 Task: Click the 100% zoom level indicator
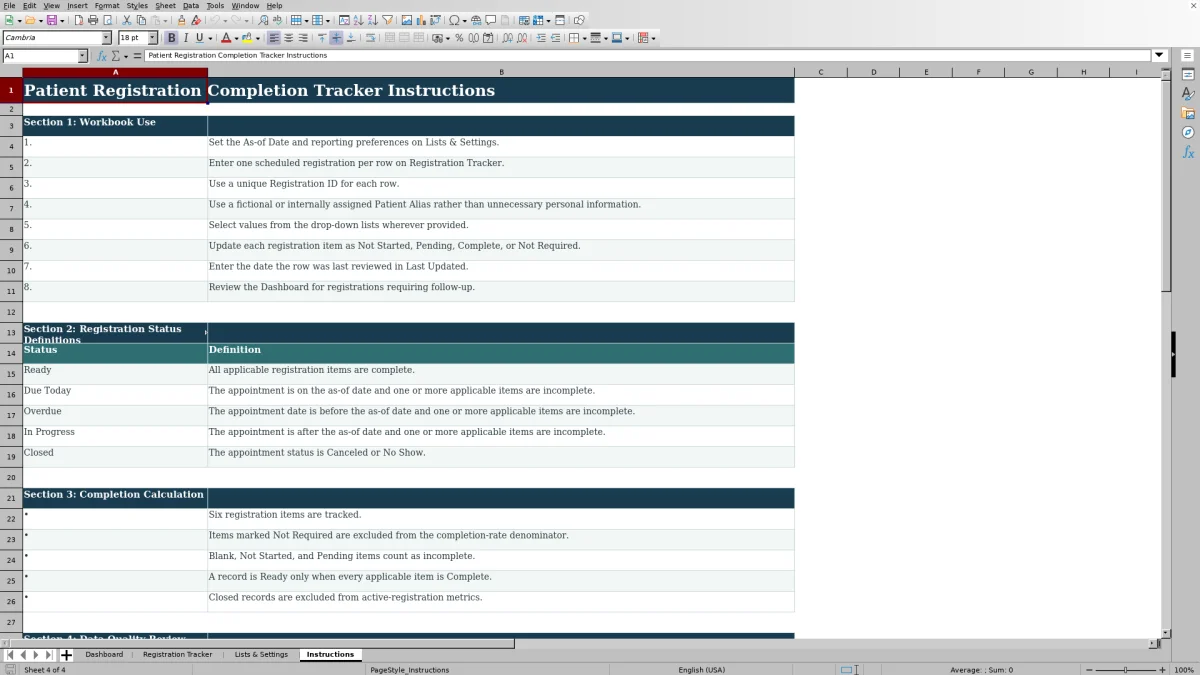point(1183,670)
